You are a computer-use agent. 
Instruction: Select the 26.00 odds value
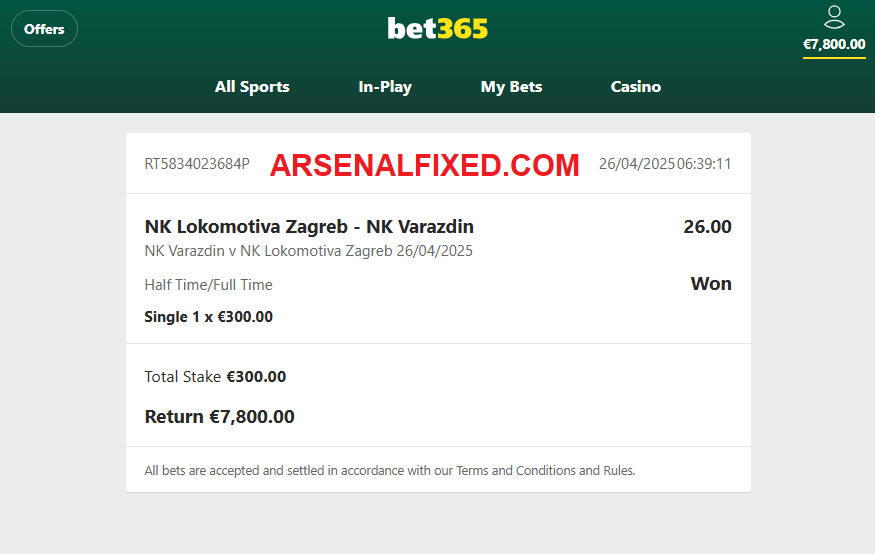(x=707, y=227)
